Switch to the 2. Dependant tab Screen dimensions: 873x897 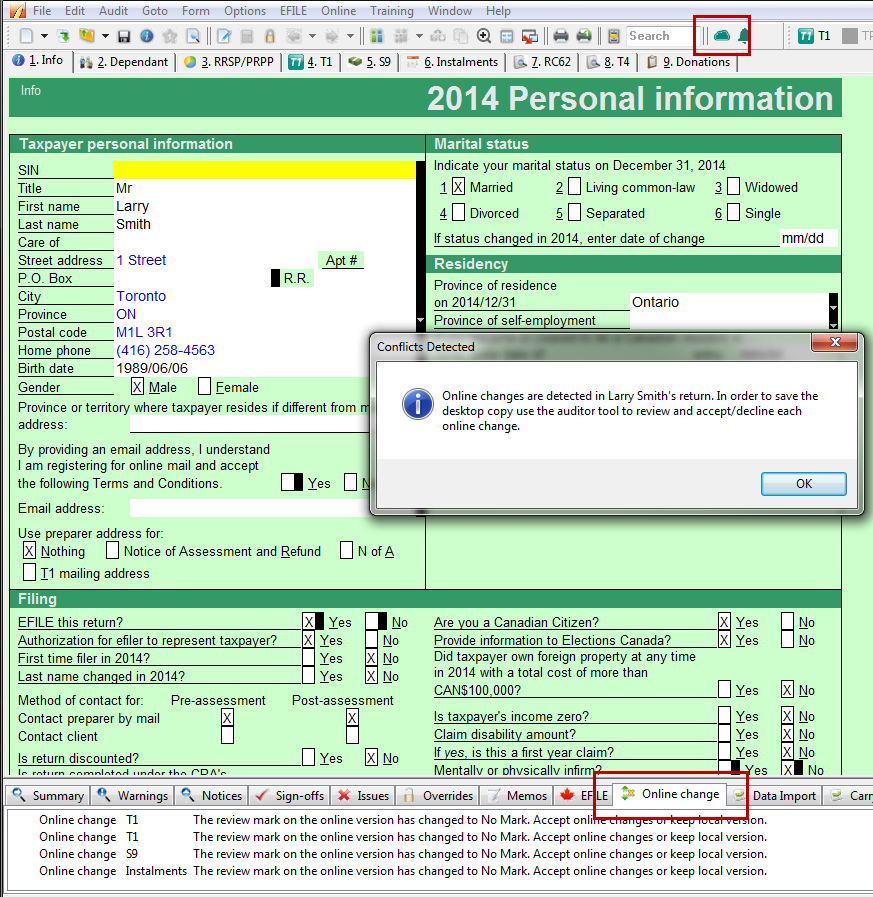point(124,62)
